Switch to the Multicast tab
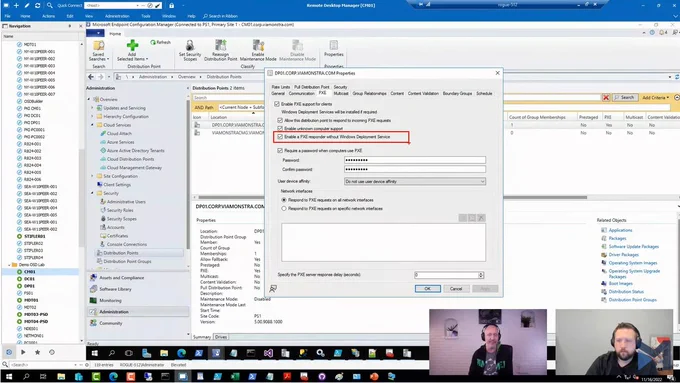The image size is (680, 383). pos(341,93)
